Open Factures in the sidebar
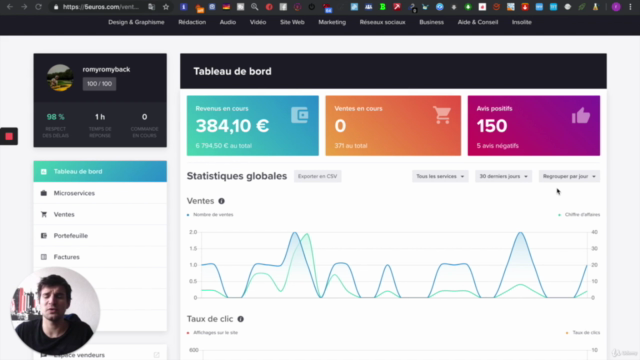 click(100, 257)
